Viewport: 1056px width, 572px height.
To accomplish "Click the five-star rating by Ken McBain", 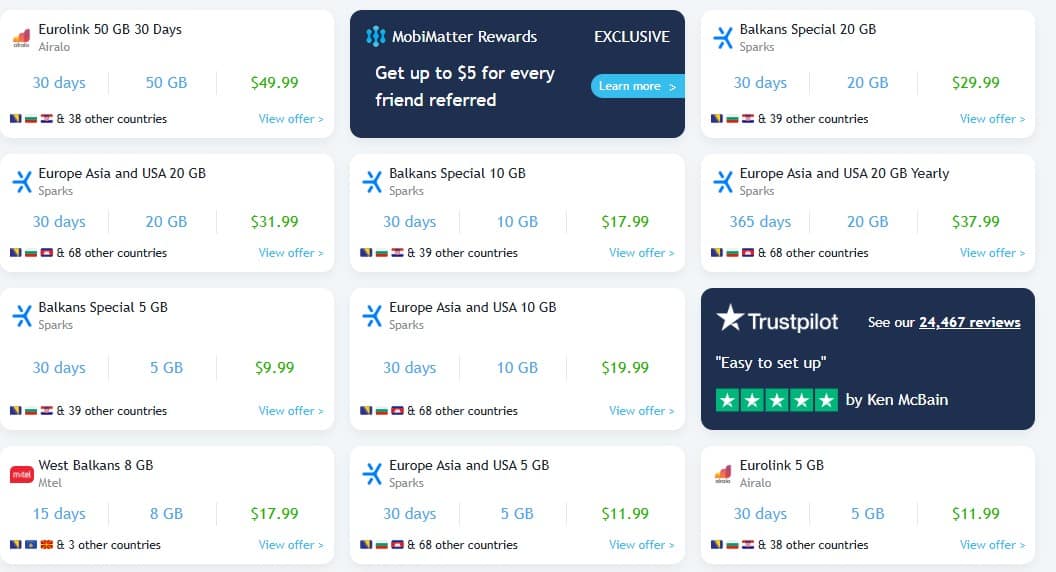I will [777, 401].
